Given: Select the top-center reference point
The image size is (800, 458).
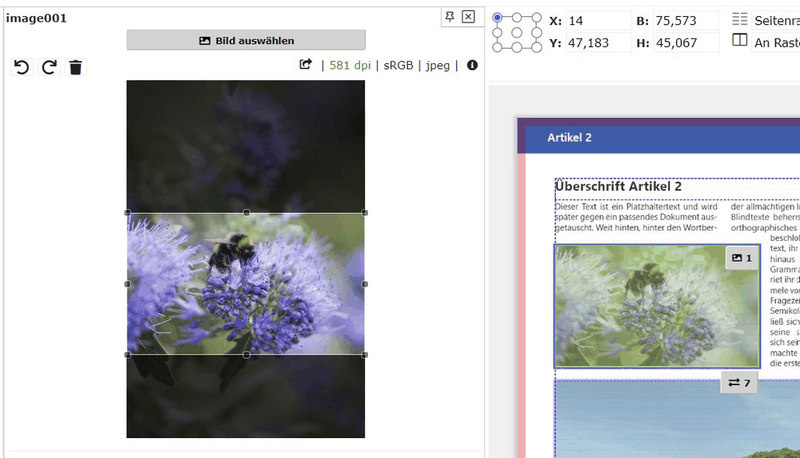Looking at the screenshot, I should (517, 18).
